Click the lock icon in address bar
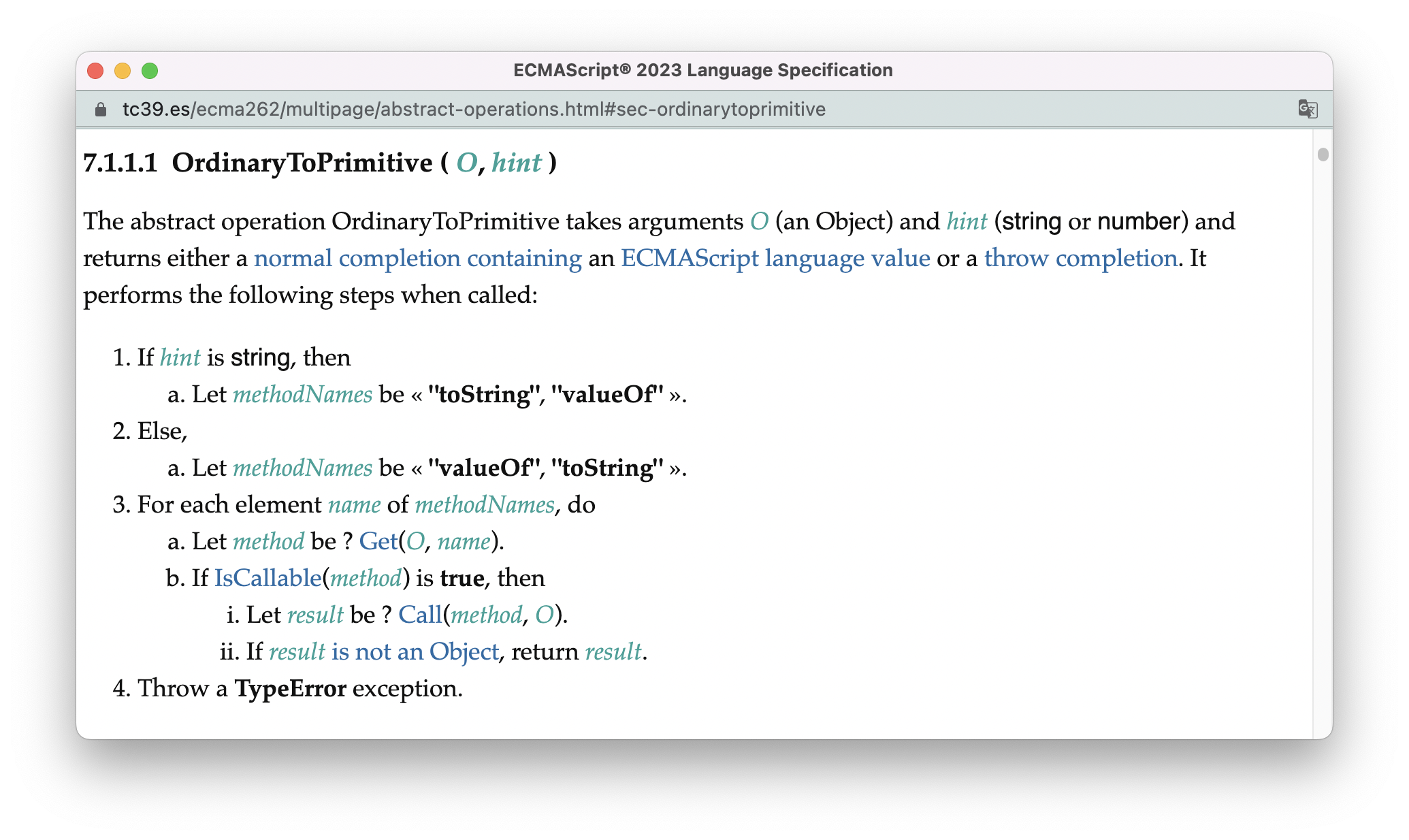 [101, 110]
